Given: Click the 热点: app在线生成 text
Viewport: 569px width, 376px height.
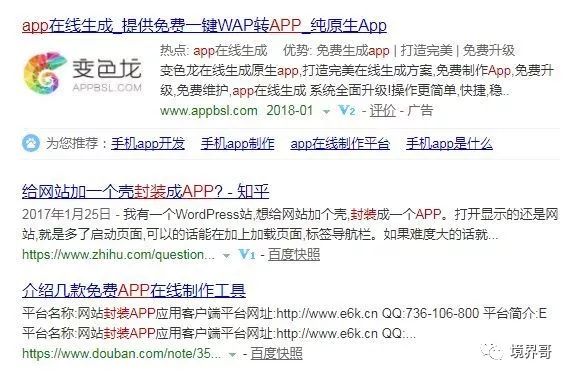Looking at the screenshot, I should 214,50.
